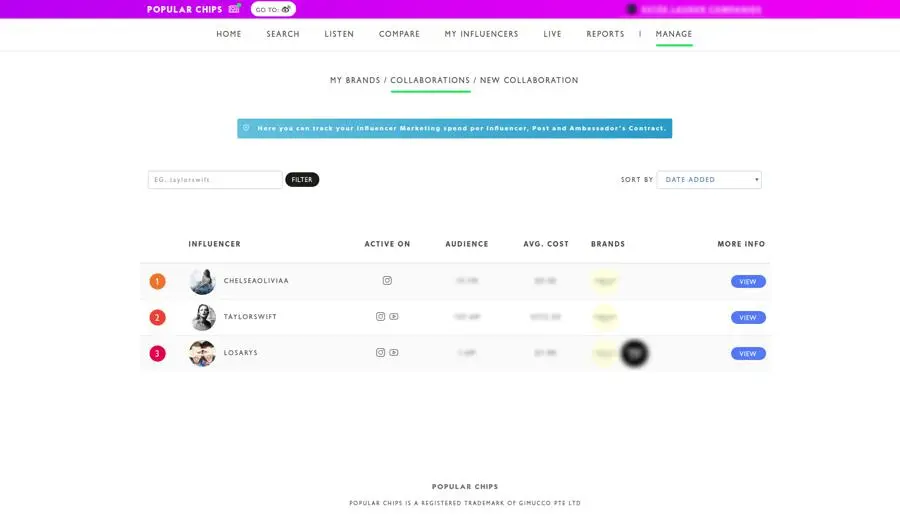Click the black round brand logo for Losarys
900x521 pixels.
coord(634,353)
